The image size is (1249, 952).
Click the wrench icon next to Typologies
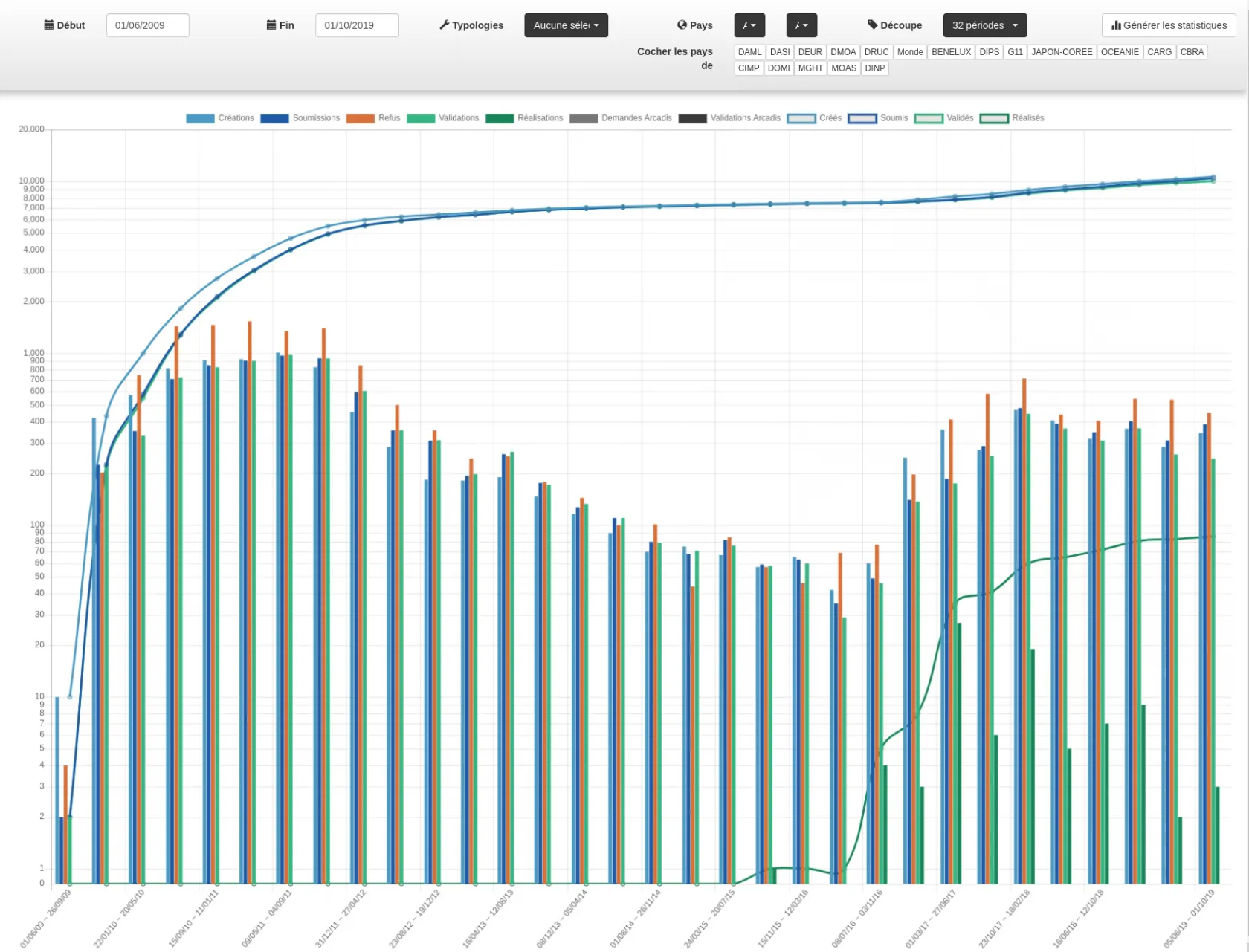[x=445, y=25]
